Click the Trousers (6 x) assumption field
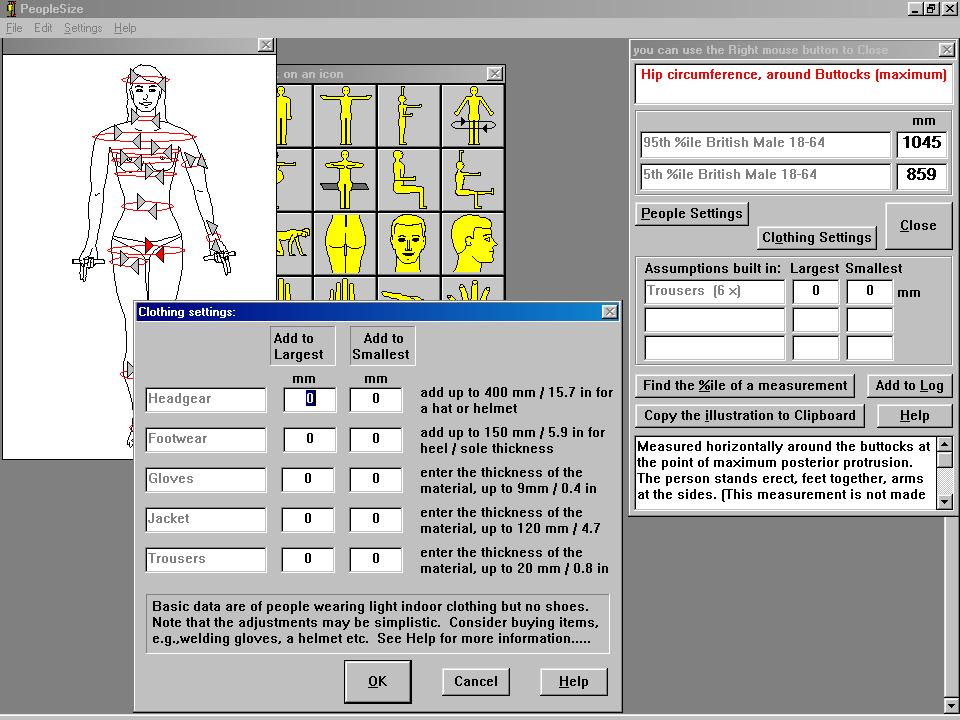Viewport: 960px width, 720px height. point(714,291)
